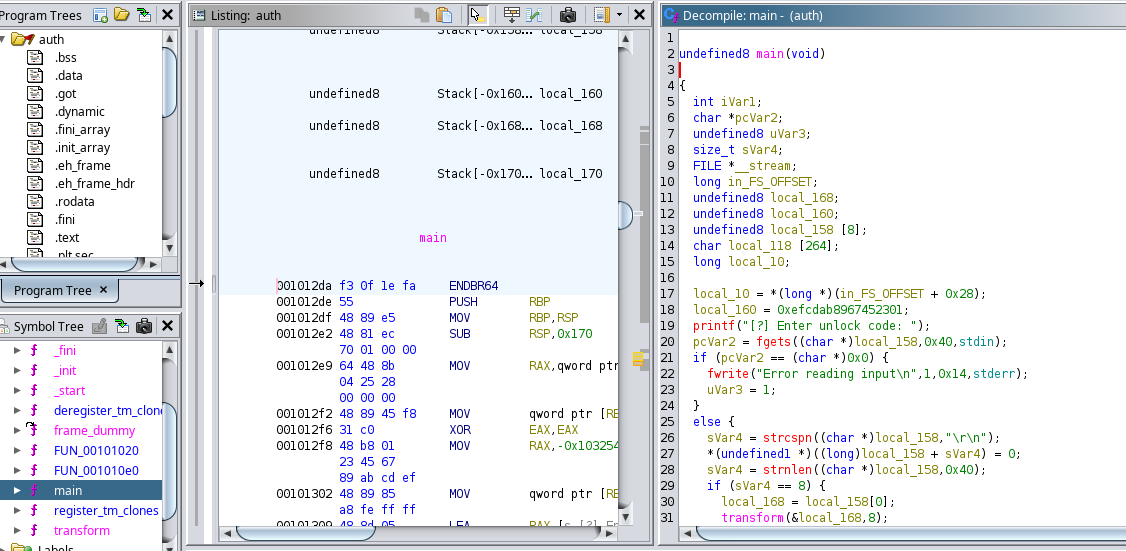Select the .got section fragment
Image resolution: width=1126 pixels, height=551 pixels.
tap(65, 93)
